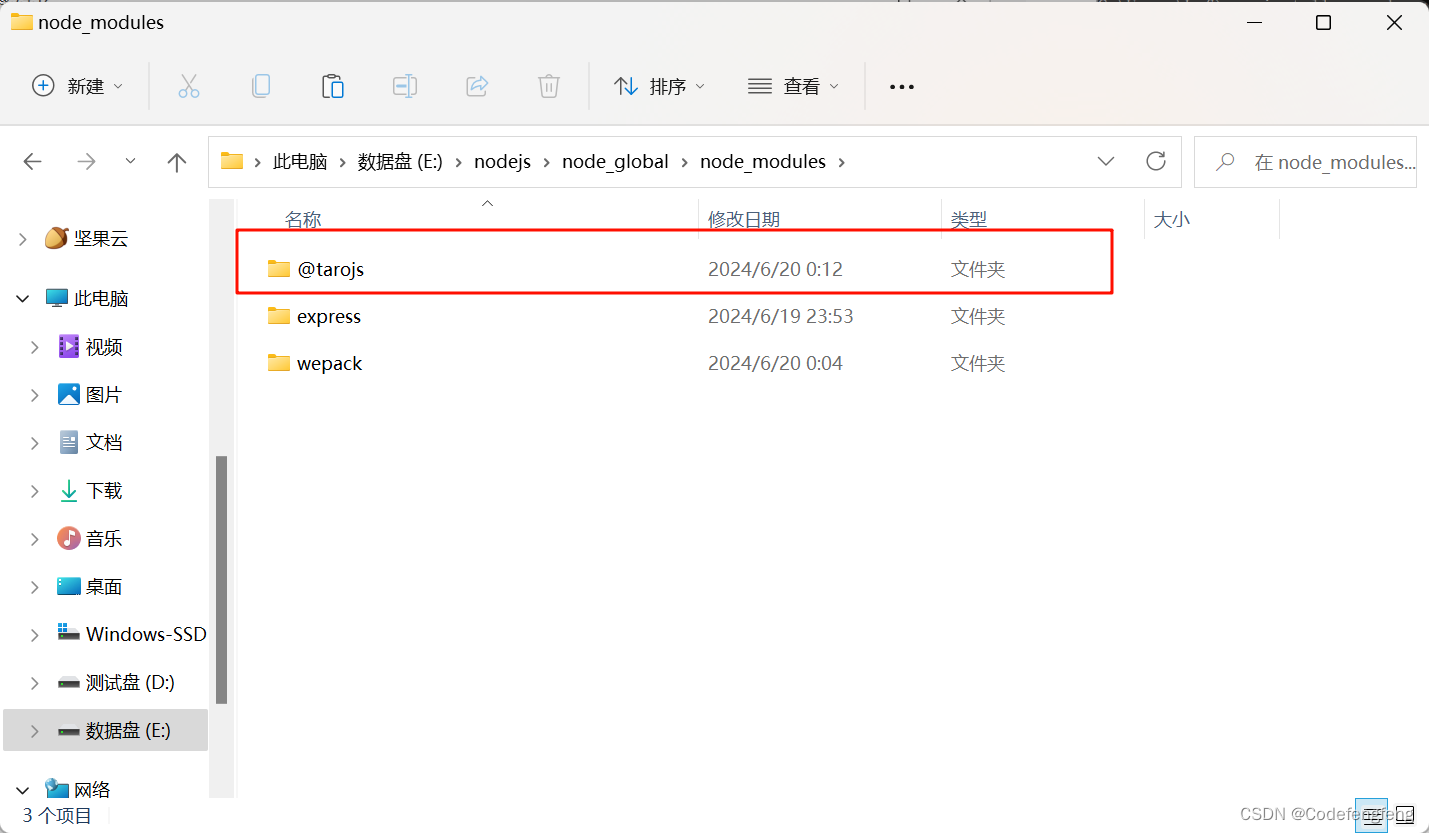1429x833 pixels.
Task: Open the See more ellipsis menu
Action: (x=902, y=87)
